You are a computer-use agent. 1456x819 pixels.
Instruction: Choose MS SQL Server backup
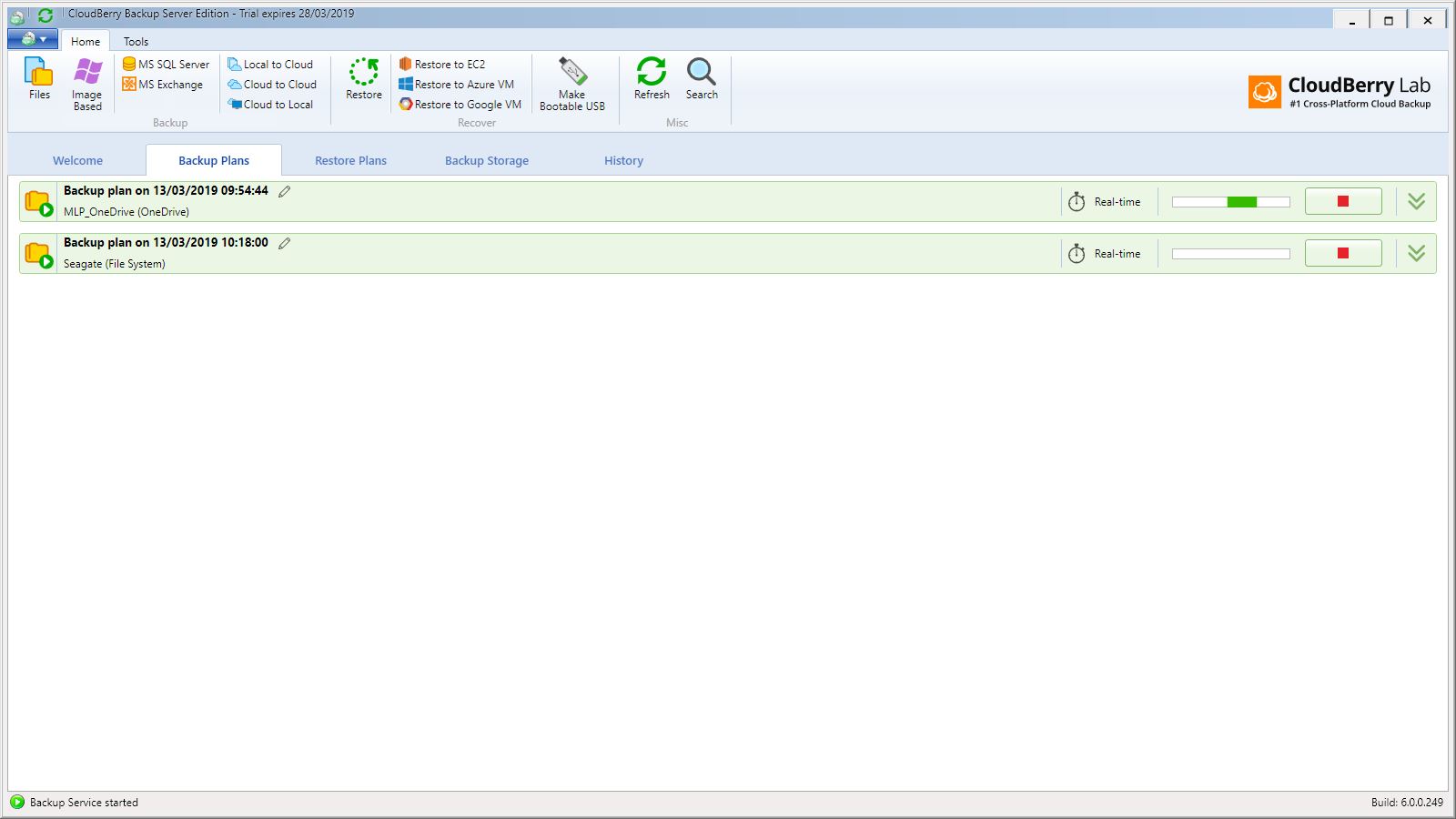tap(166, 64)
